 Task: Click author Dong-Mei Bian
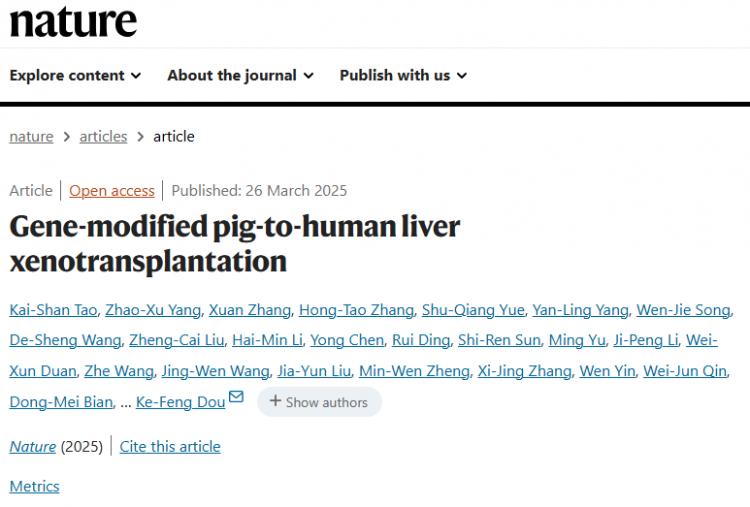(61, 402)
